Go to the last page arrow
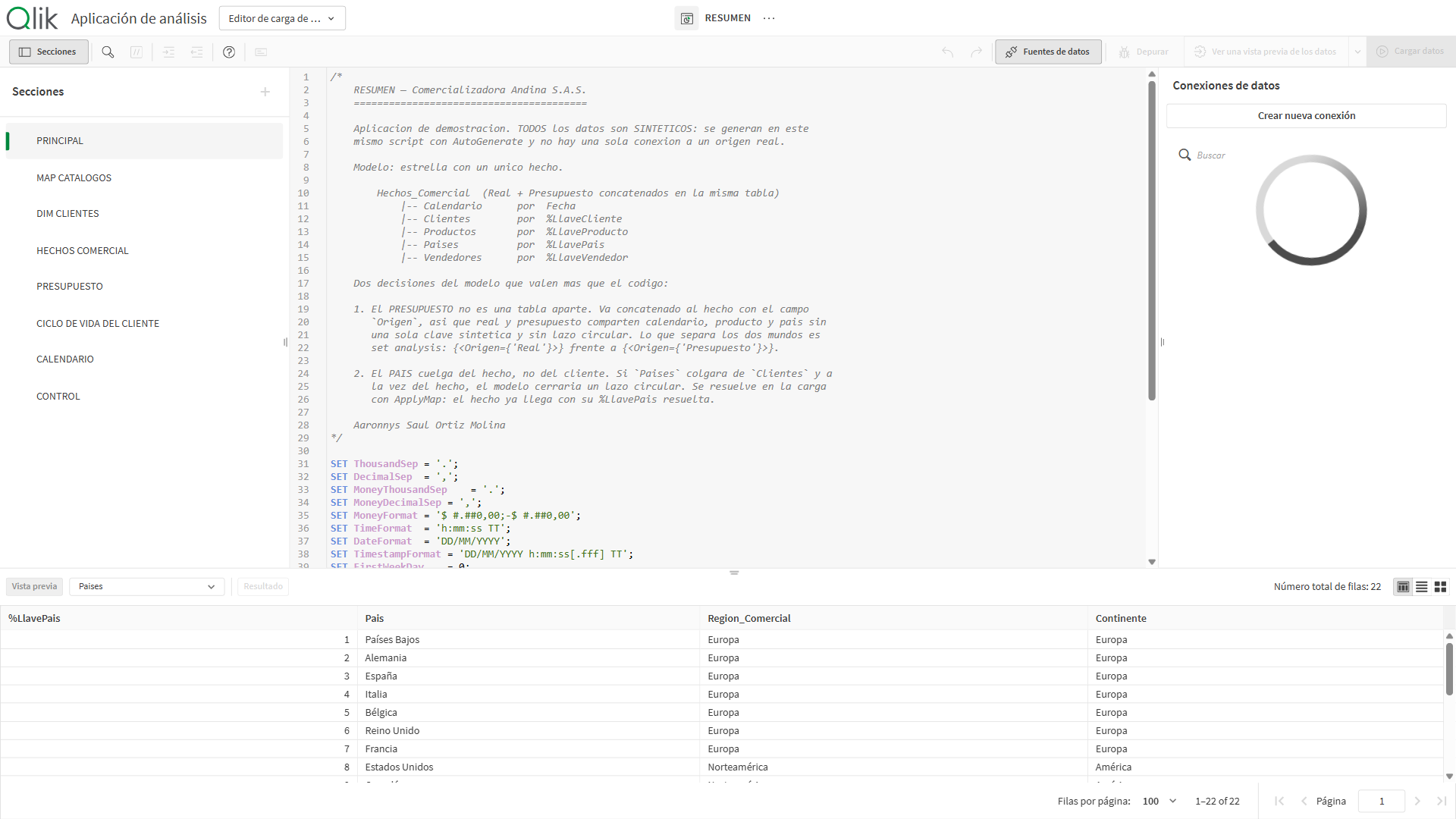 click(x=1442, y=801)
